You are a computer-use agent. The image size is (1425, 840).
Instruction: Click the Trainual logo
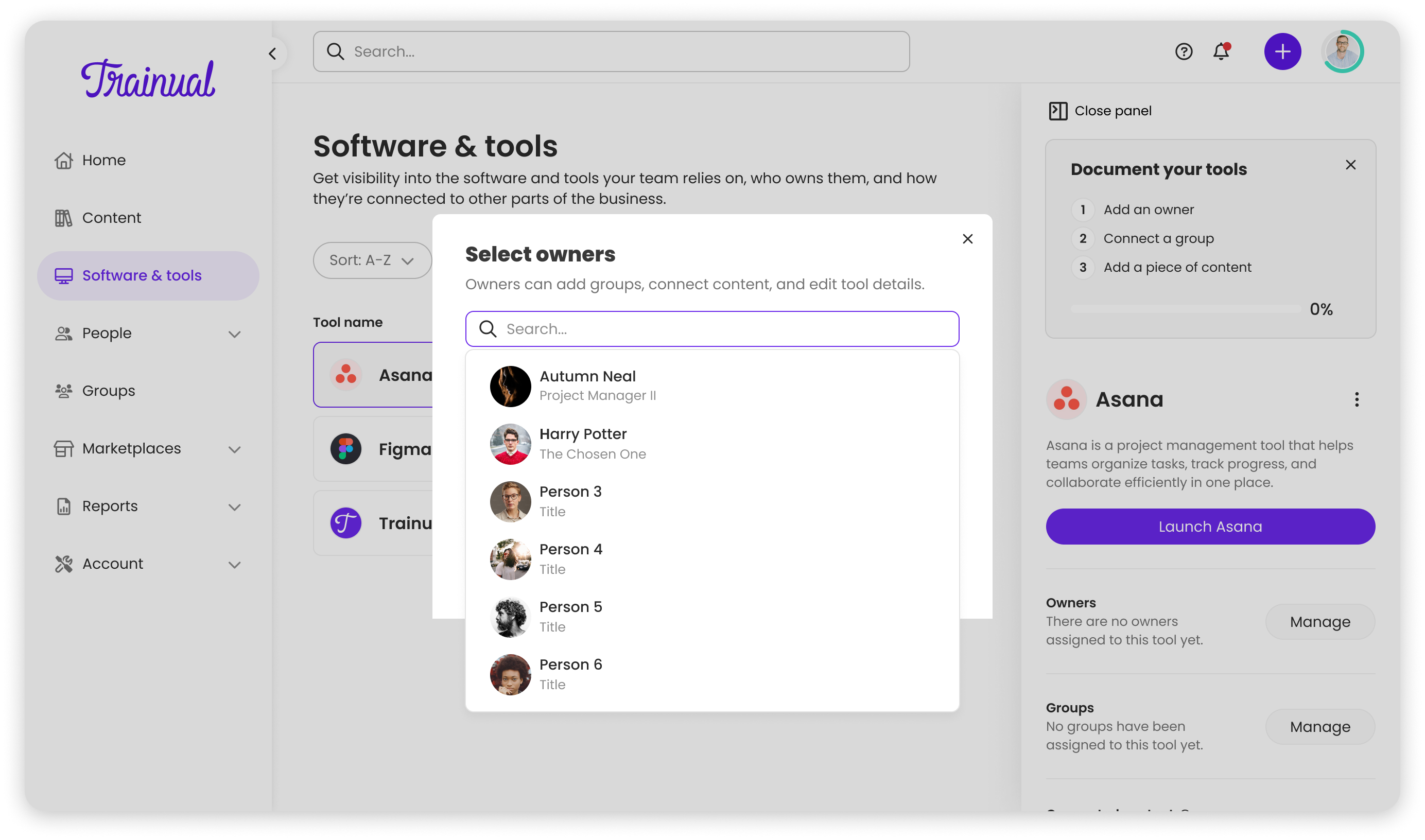click(148, 79)
